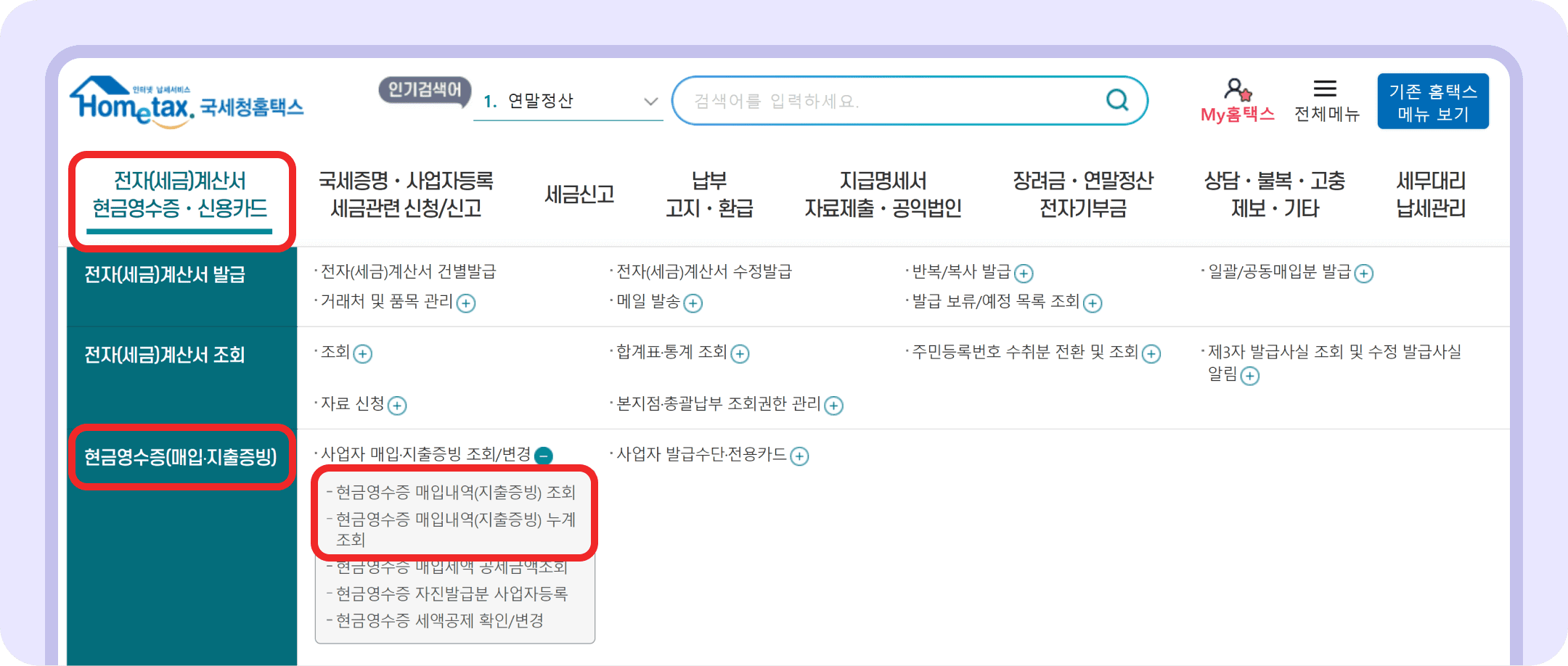This screenshot has height=666, width=1568.
Task: Click the 인기검색어 speech bubble
Action: coord(425,93)
